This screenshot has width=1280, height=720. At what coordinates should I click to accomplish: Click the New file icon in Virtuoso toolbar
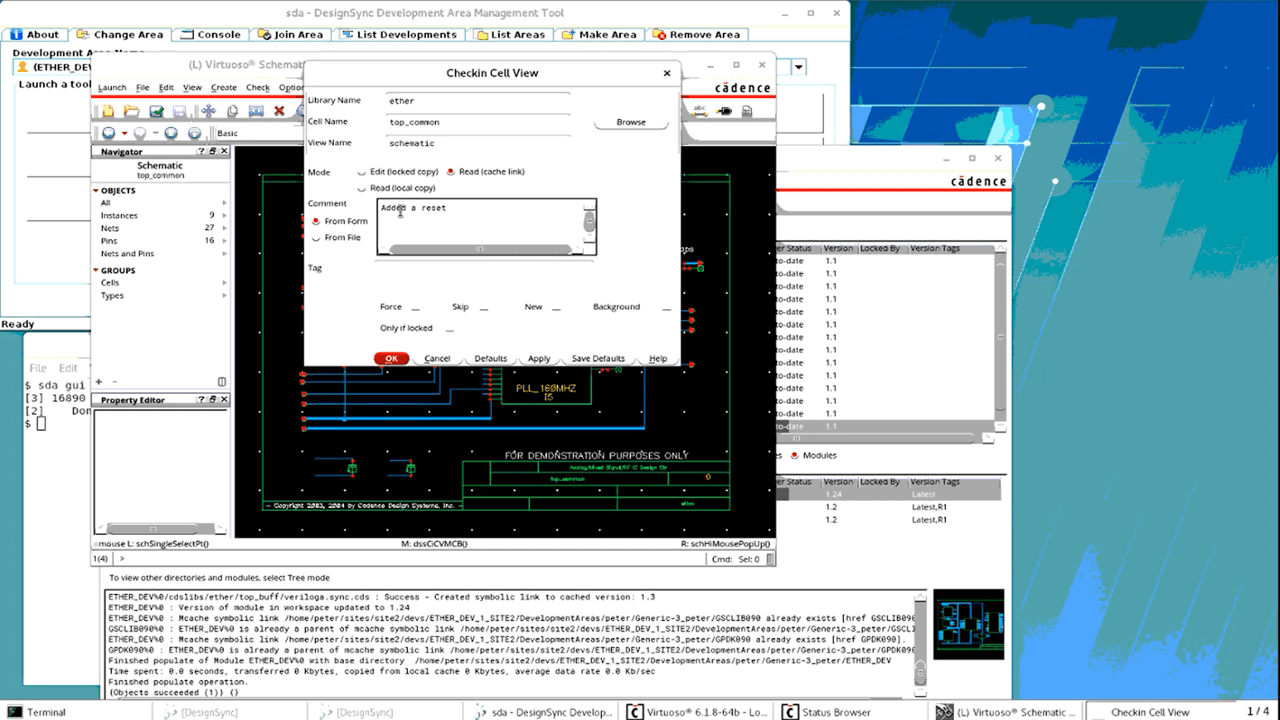coord(108,111)
